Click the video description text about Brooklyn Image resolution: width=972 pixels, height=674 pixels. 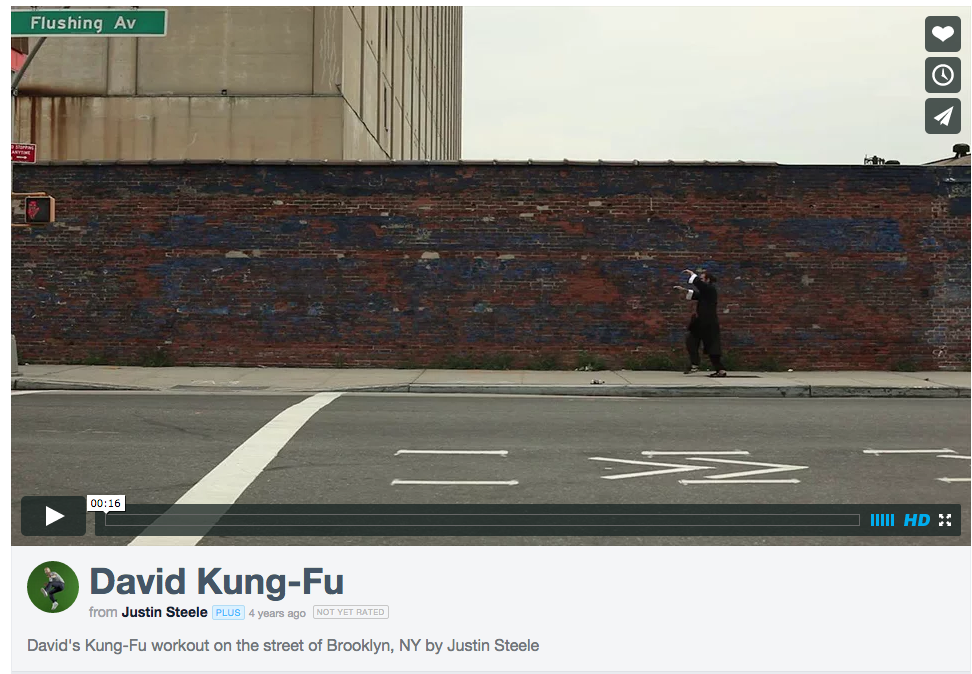tap(283, 645)
